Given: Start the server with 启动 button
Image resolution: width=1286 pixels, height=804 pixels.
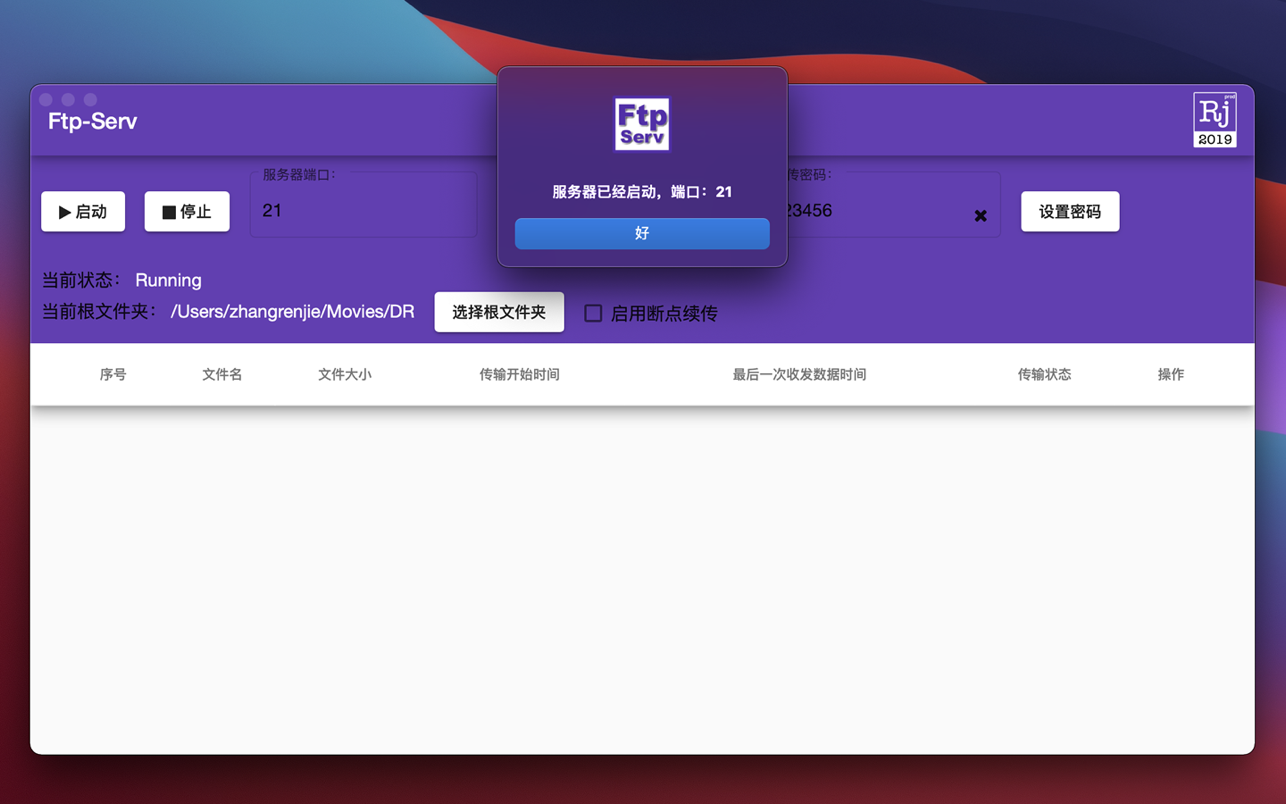Looking at the screenshot, I should [x=83, y=211].
